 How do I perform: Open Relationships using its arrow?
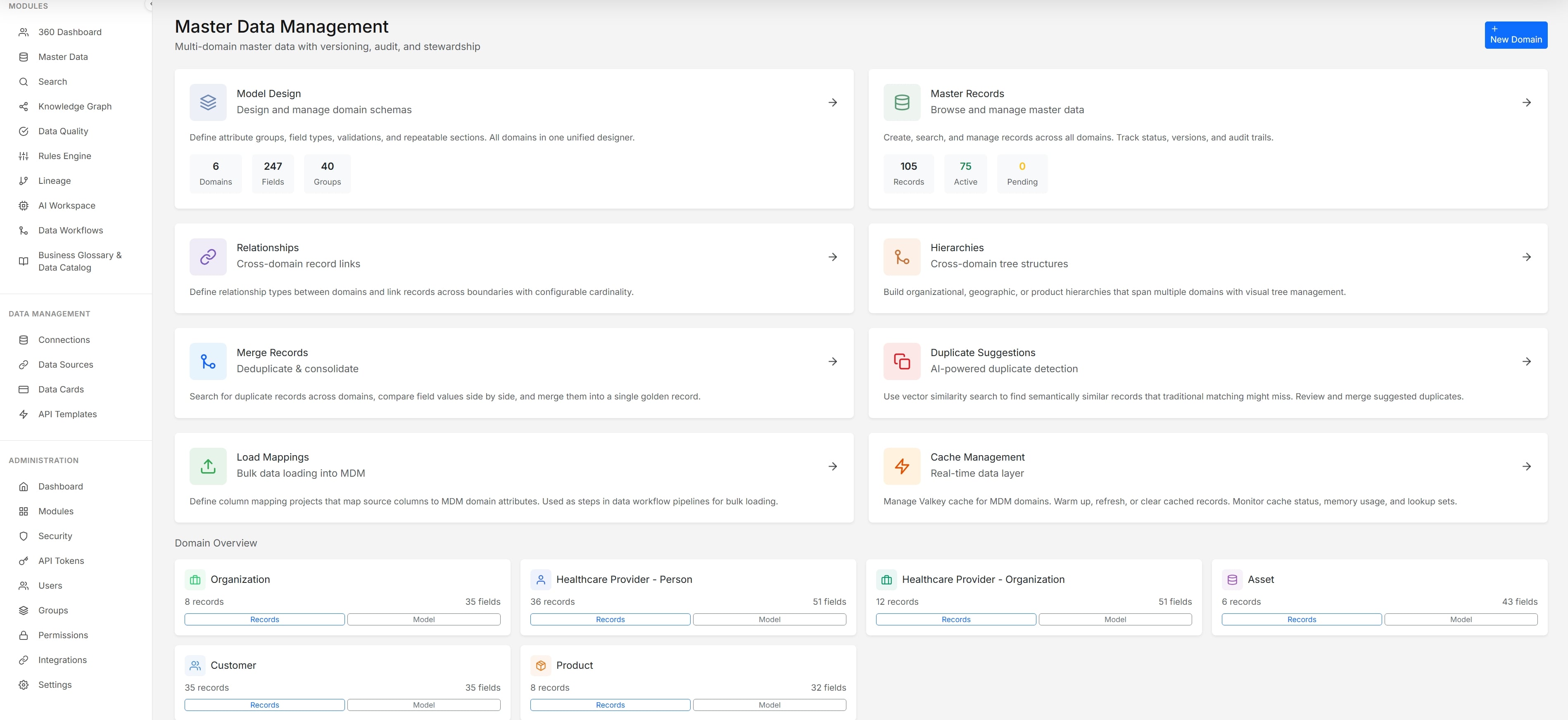coord(832,257)
